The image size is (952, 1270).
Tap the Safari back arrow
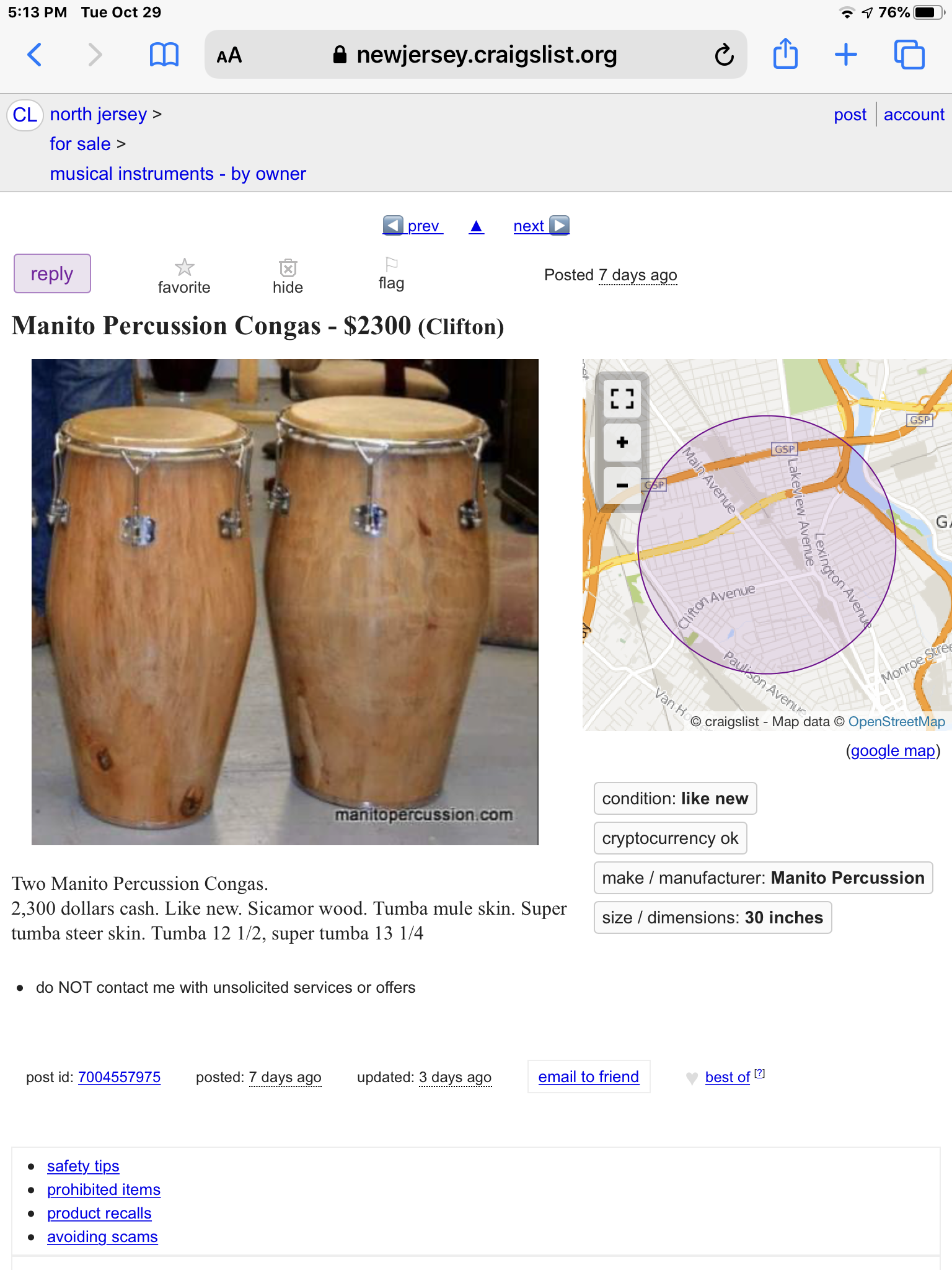click(x=35, y=55)
